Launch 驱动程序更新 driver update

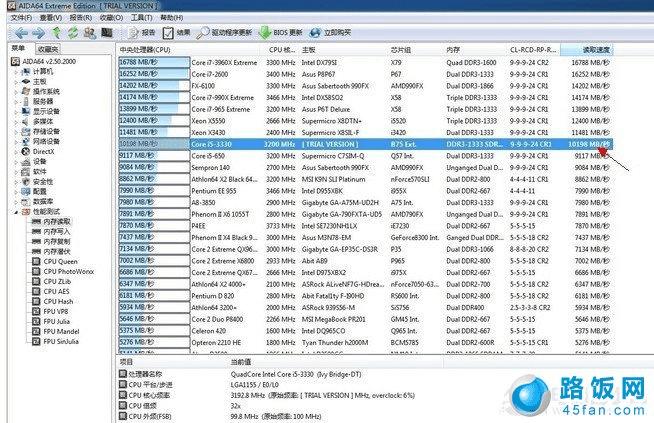click(x=224, y=33)
